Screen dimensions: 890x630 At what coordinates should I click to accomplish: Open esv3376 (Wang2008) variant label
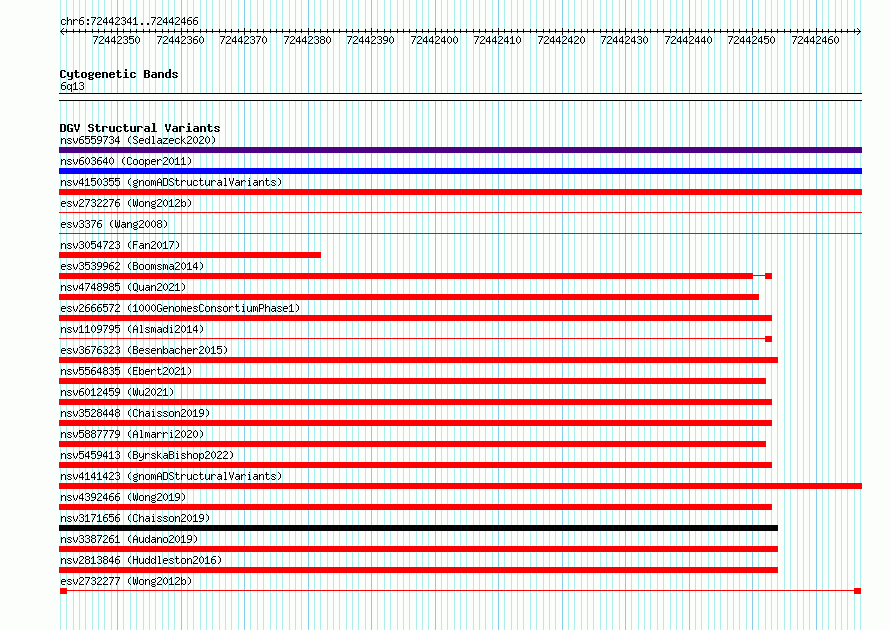click(114, 224)
